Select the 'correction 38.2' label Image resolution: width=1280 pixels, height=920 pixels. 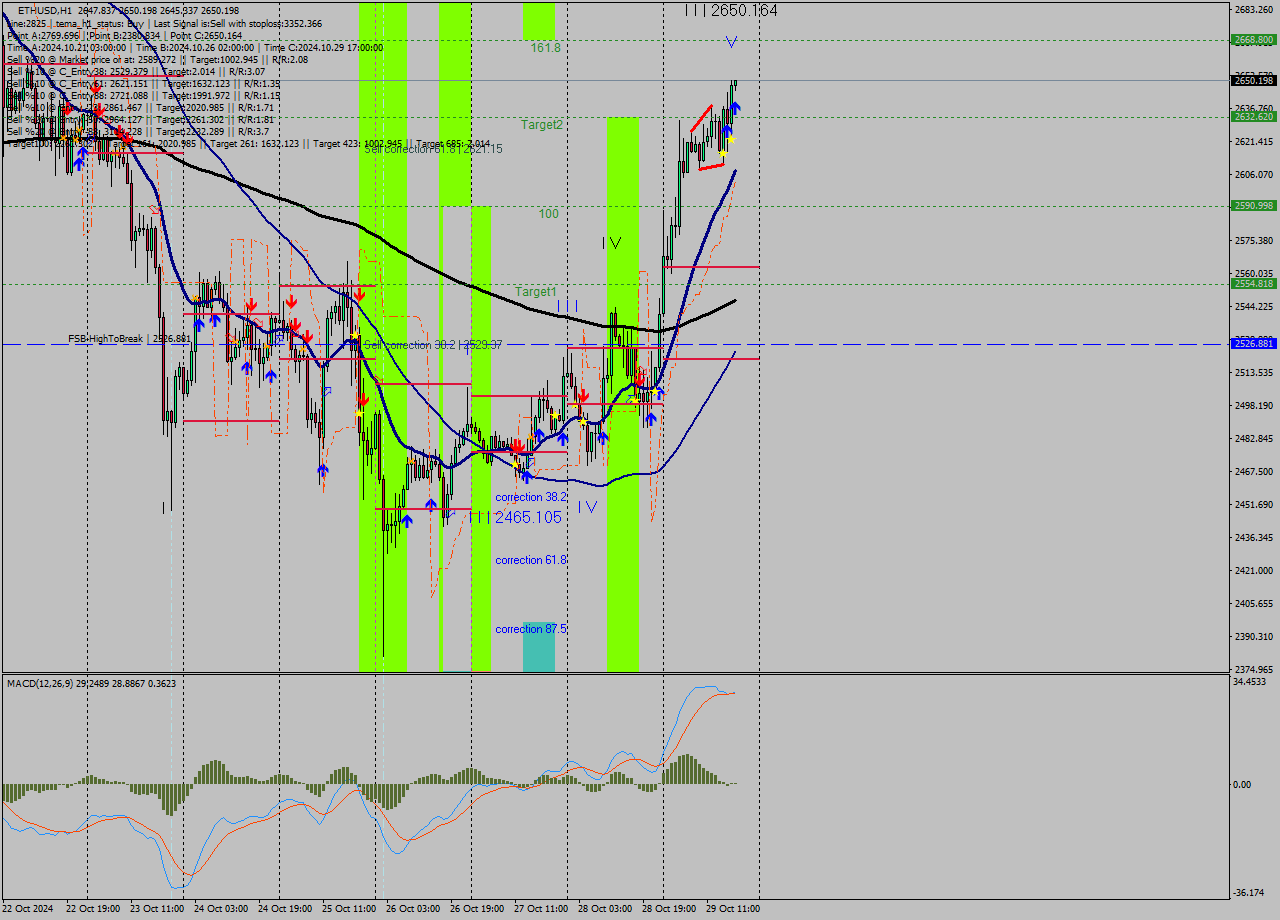[x=531, y=497]
